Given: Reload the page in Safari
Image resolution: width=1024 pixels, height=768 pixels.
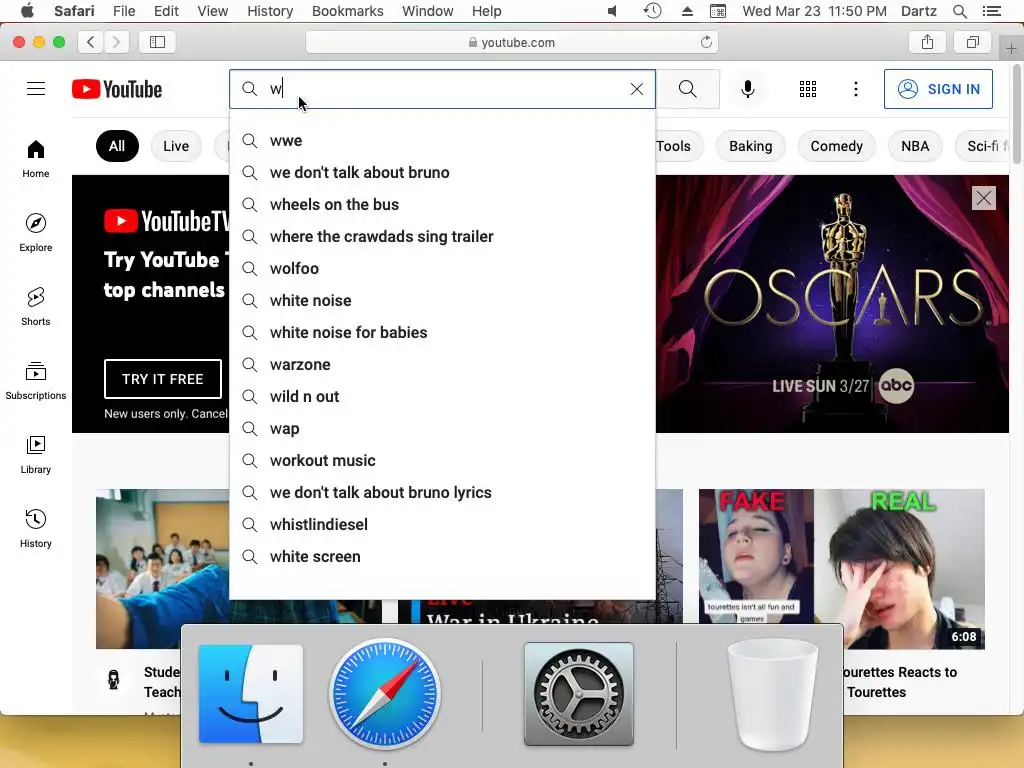Looking at the screenshot, I should click(706, 42).
